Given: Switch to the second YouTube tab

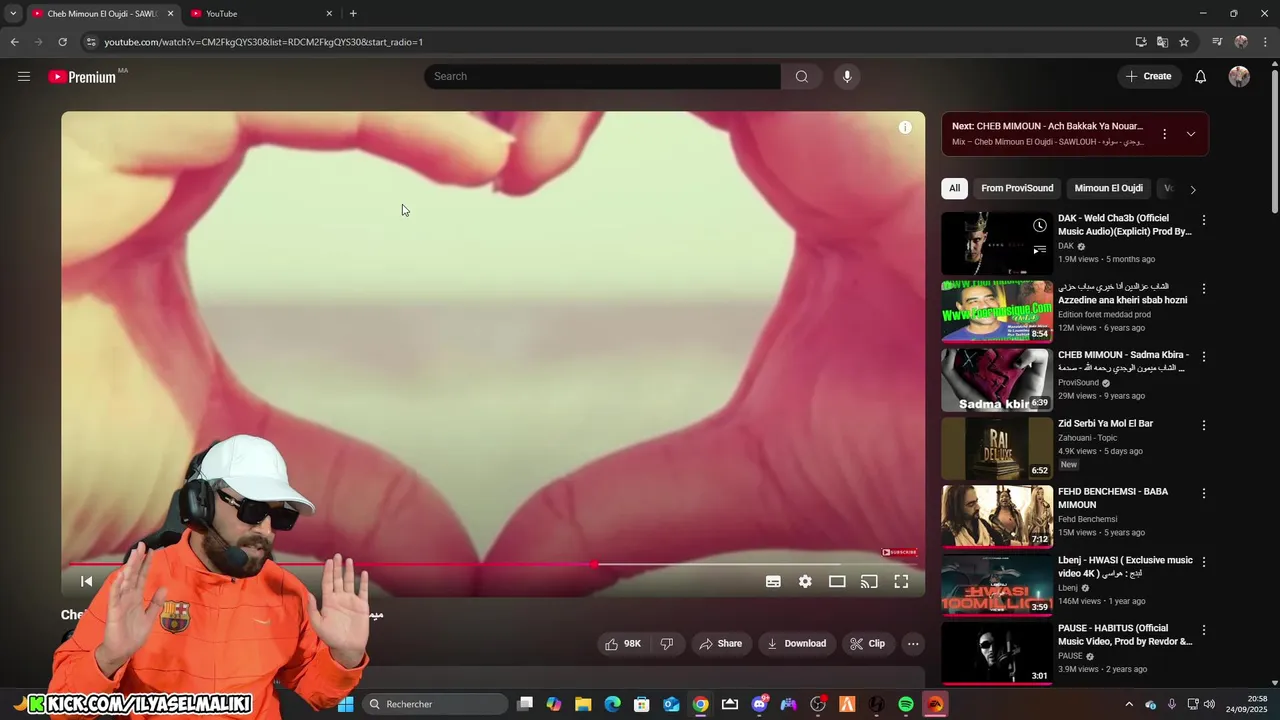Looking at the screenshot, I should point(262,14).
